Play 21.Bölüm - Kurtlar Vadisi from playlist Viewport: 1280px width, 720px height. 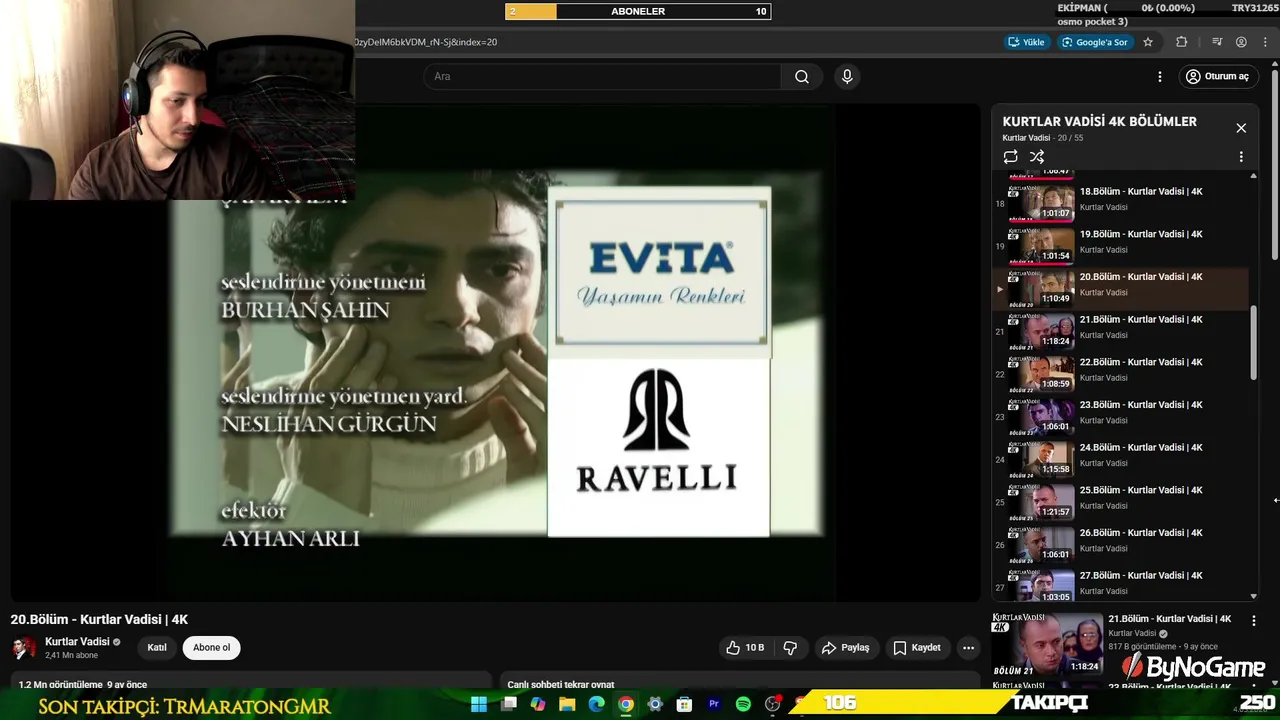pyautogui.click(x=1120, y=330)
